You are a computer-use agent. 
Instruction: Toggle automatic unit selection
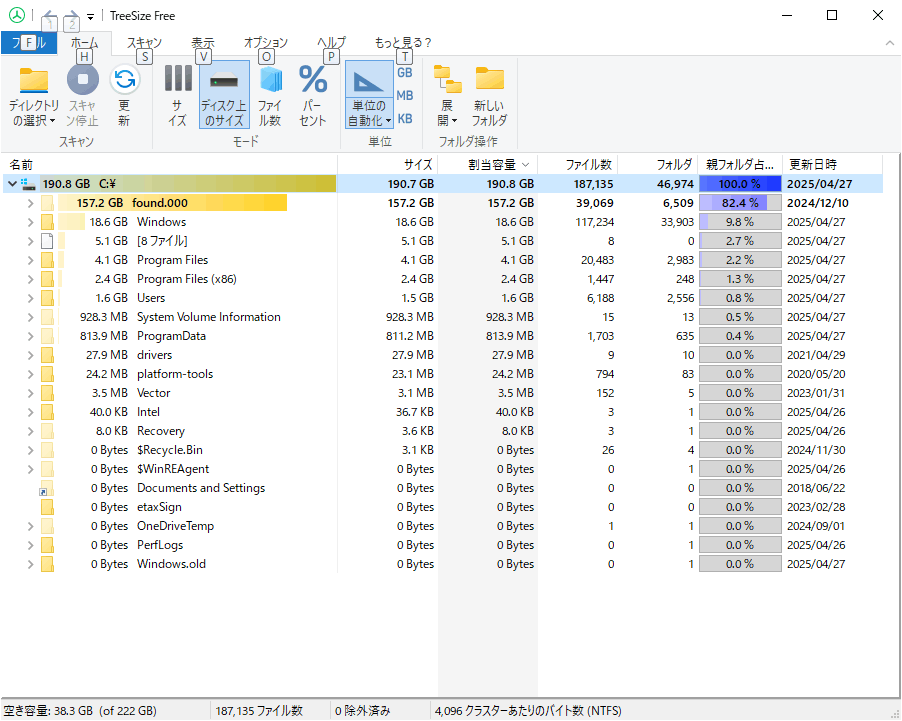[x=369, y=95]
